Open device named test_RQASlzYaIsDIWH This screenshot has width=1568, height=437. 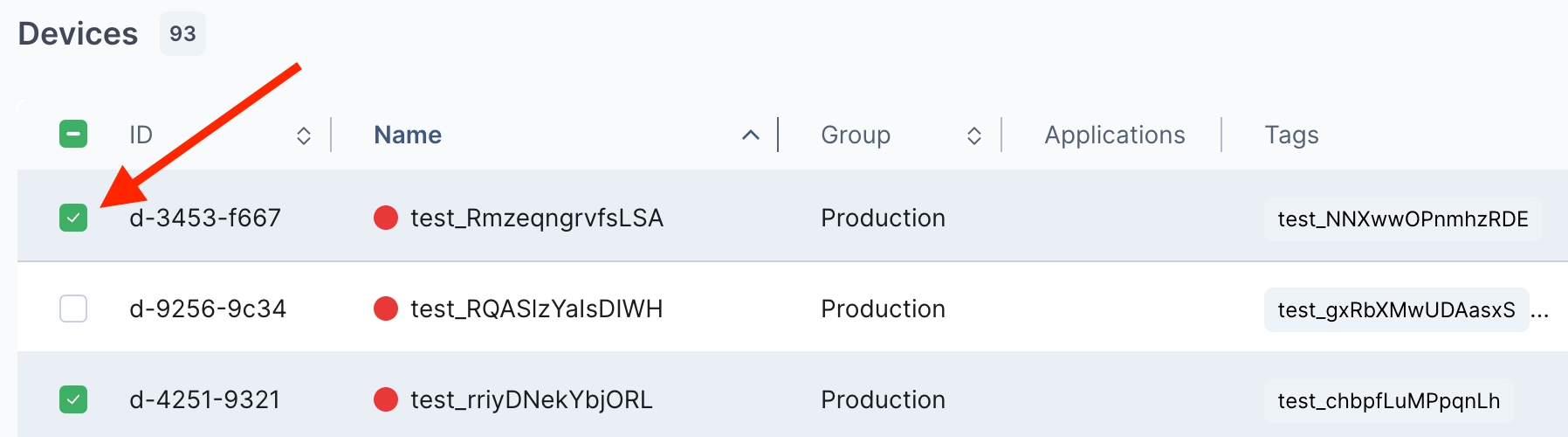tap(536, 309)
